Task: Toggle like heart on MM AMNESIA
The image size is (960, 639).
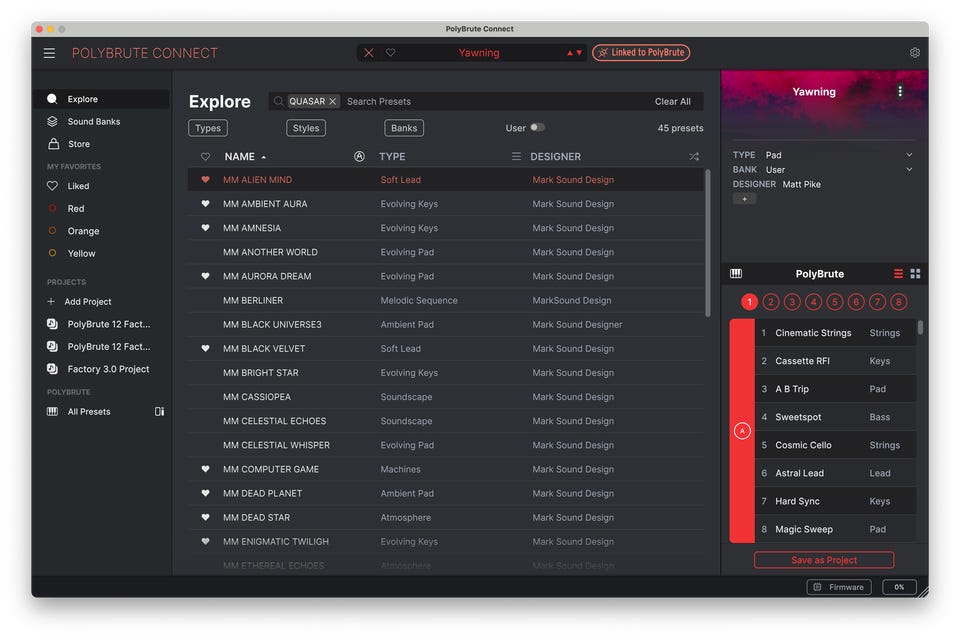Action: (x=206, y=228)
